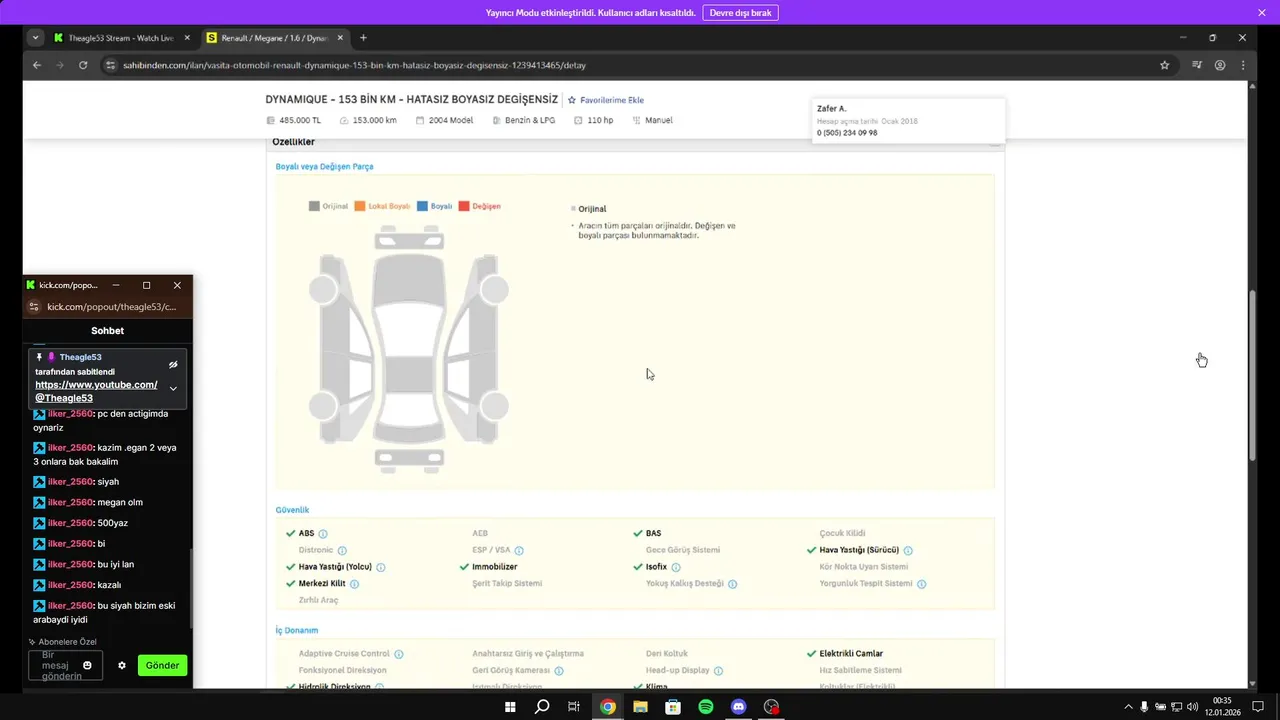The image size is (1280, 720).
Task: Click the 485.000 TL price text
Action: [300, 120]
